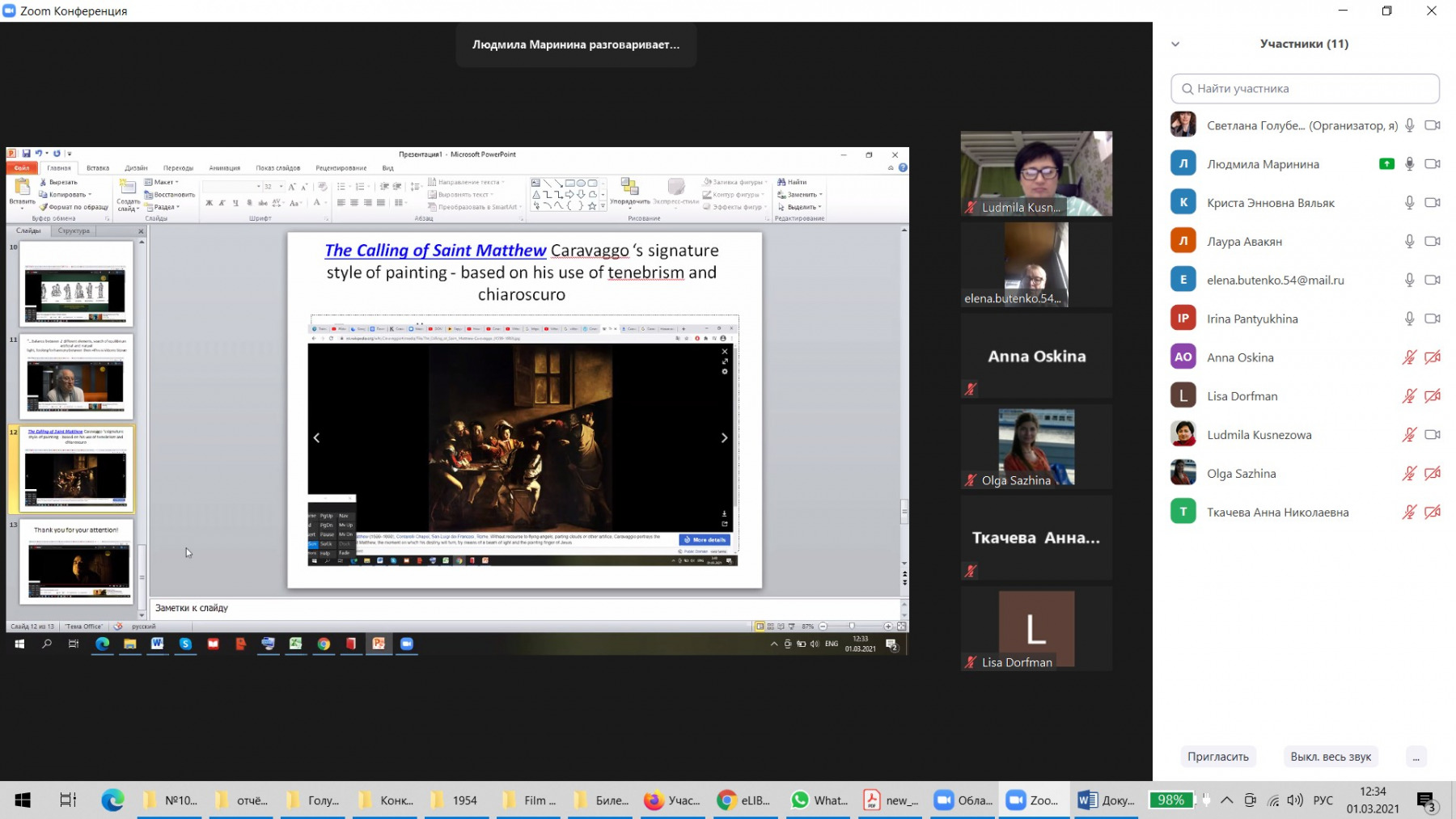Select slide 13 'Thank you for your attention' thumbnail
1456x819 pixels.
(77, 563)
